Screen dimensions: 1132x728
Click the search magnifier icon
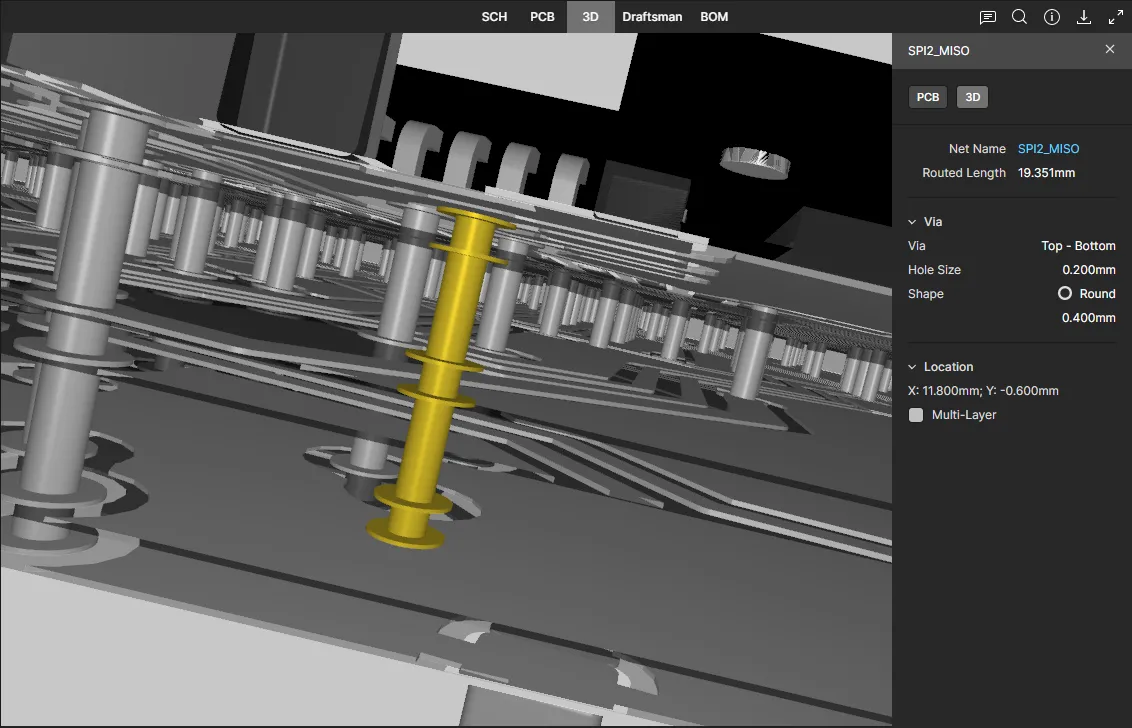point(1019,17)
